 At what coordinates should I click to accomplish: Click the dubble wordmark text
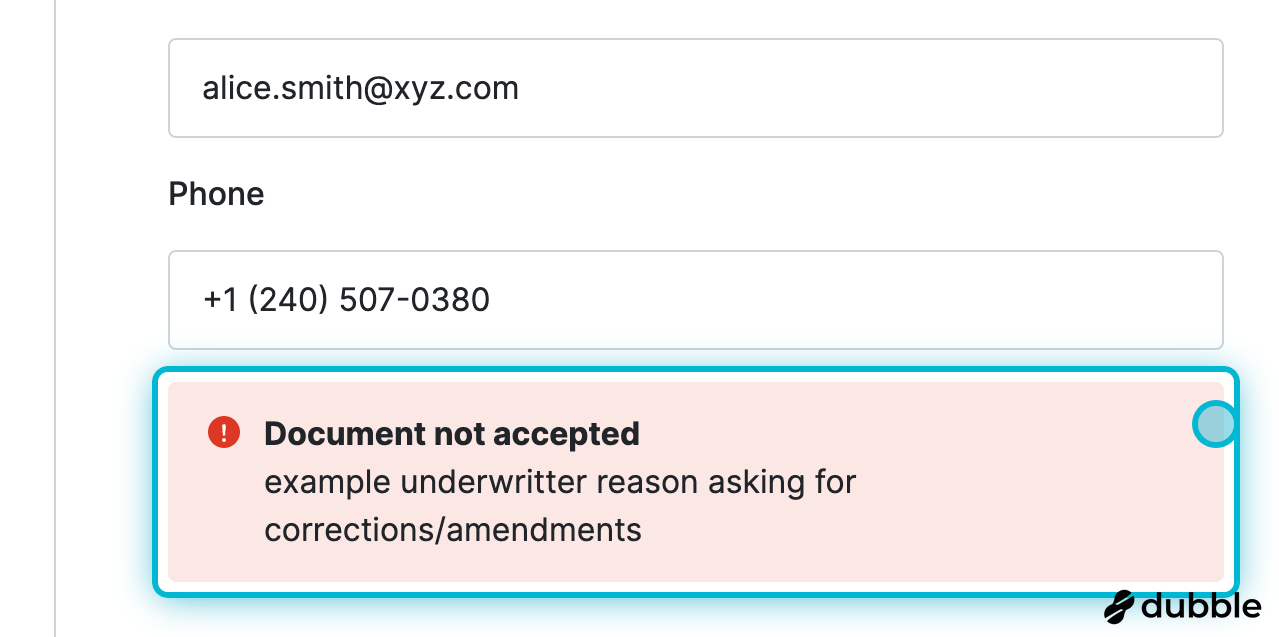pyautogui.click(x=1200, y=606)
